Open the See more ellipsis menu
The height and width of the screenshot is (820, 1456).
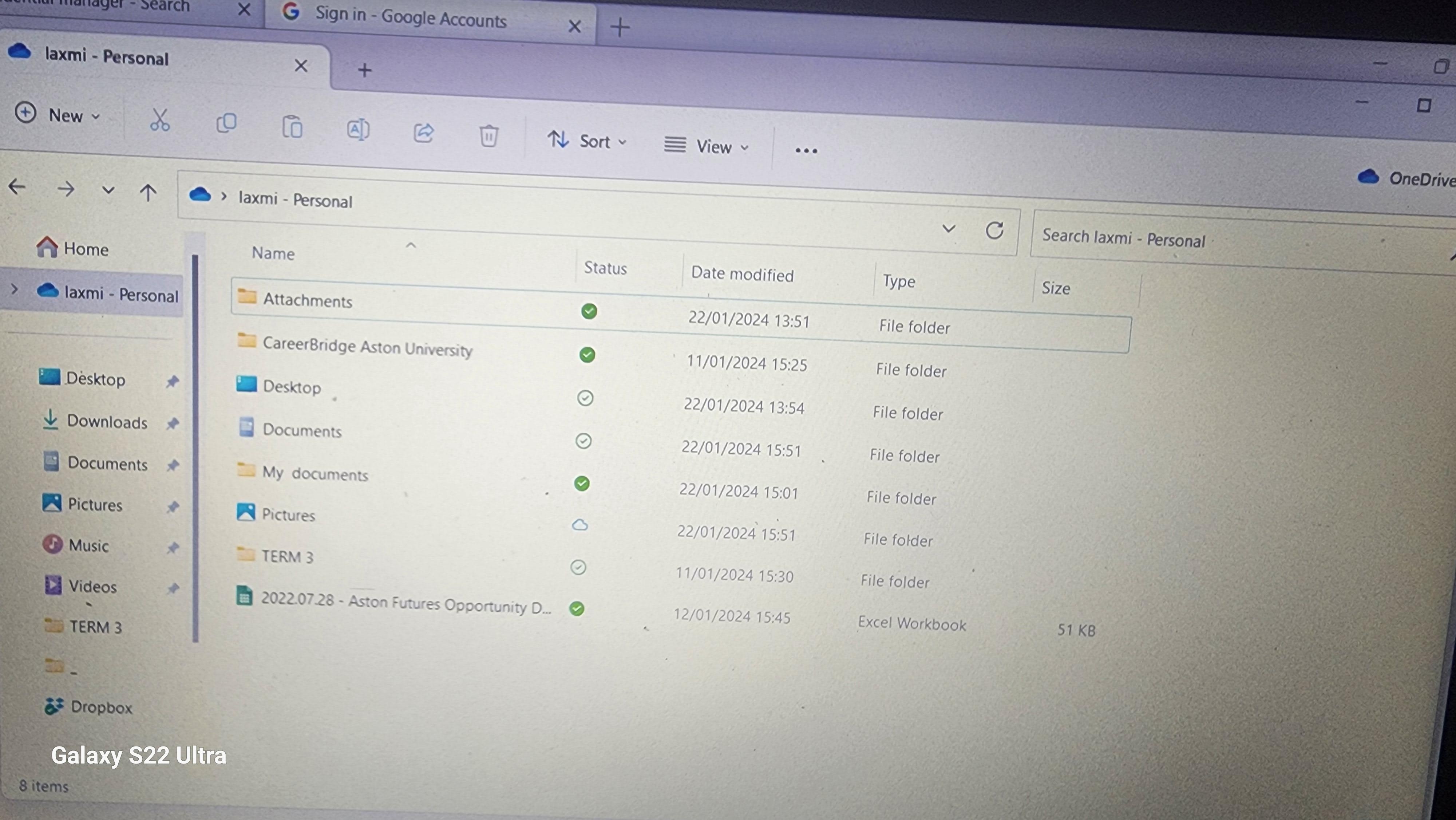pyautogui.click(x=806, y=150)
